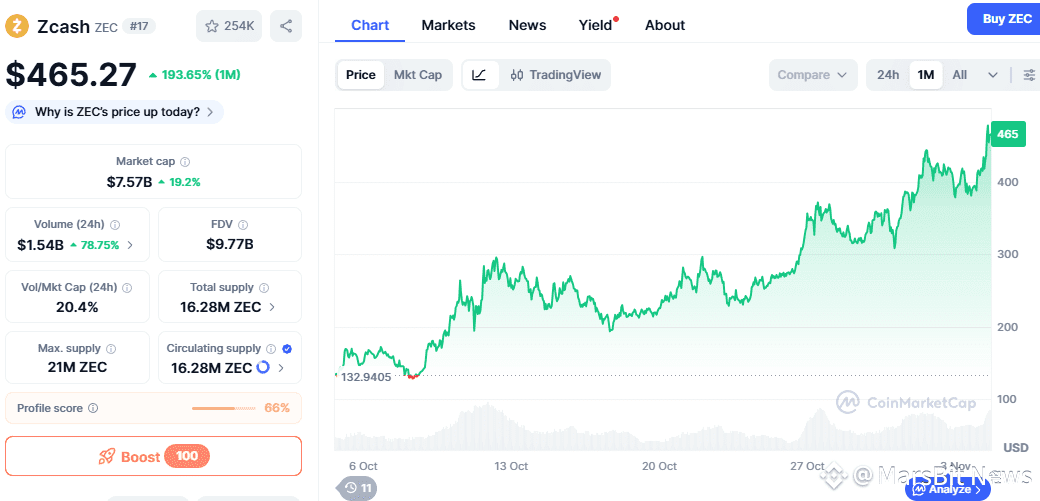
Task: Open the Yield tab
Action: coord(596,25)
